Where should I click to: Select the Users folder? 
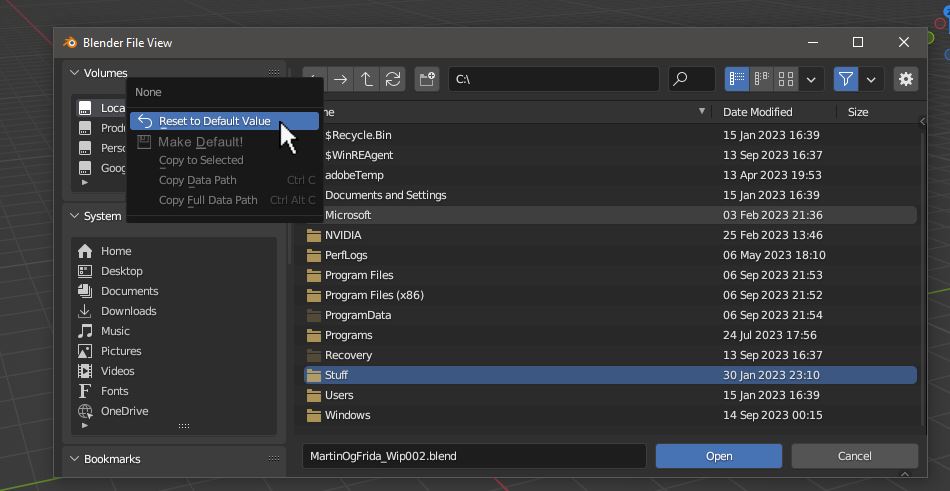pyautogui.click(x=610, y=395)
